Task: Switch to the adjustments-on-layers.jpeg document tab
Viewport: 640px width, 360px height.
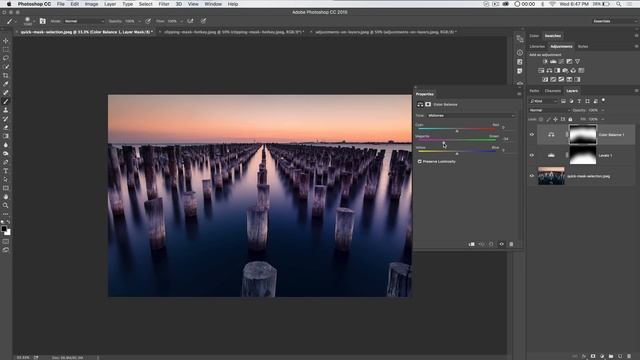Action: 385,32
